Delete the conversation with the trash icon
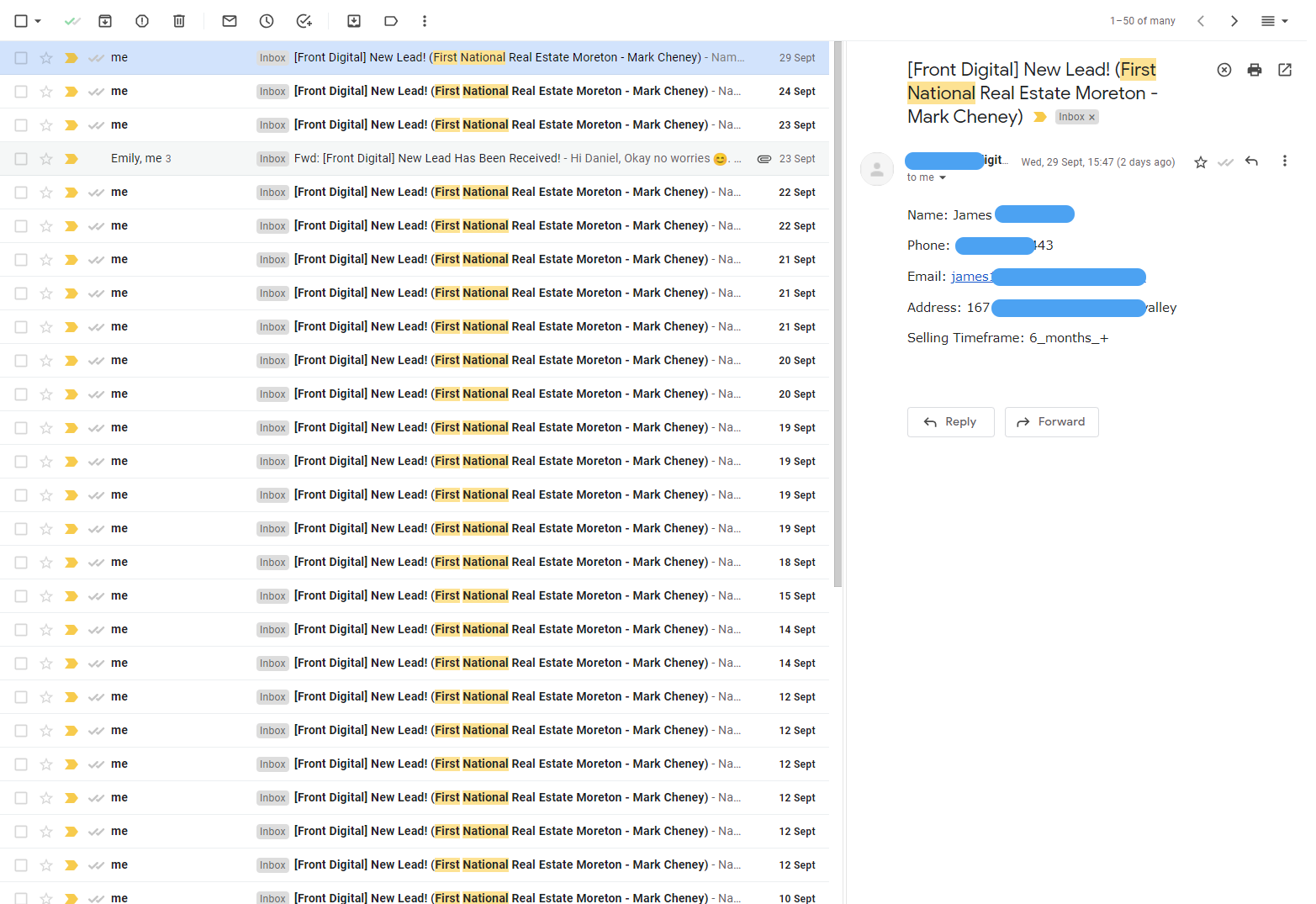Screen dimensions: 1316x904 pos(179,21)
